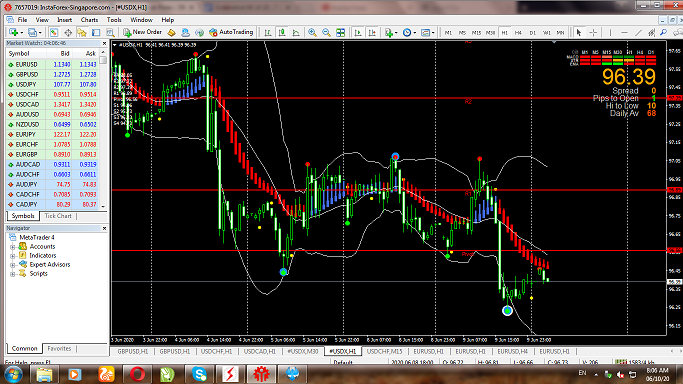Select the trendline drawing tool
This screenshot has height=384, width=683.
click(x=638, y=32)
